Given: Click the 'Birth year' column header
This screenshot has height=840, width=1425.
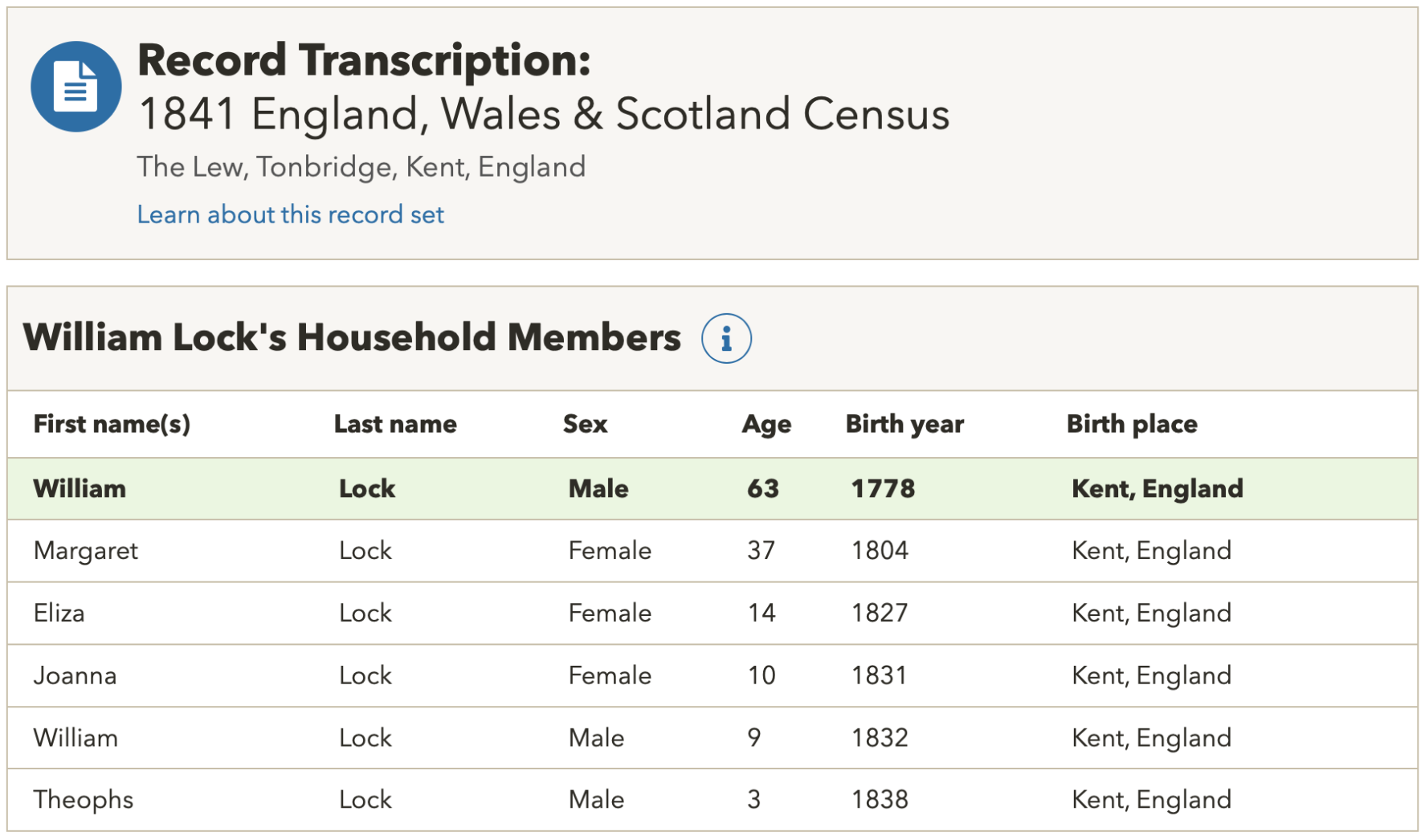Looking at the screenshot, I should pyautogui.click(x=904, y=424).
